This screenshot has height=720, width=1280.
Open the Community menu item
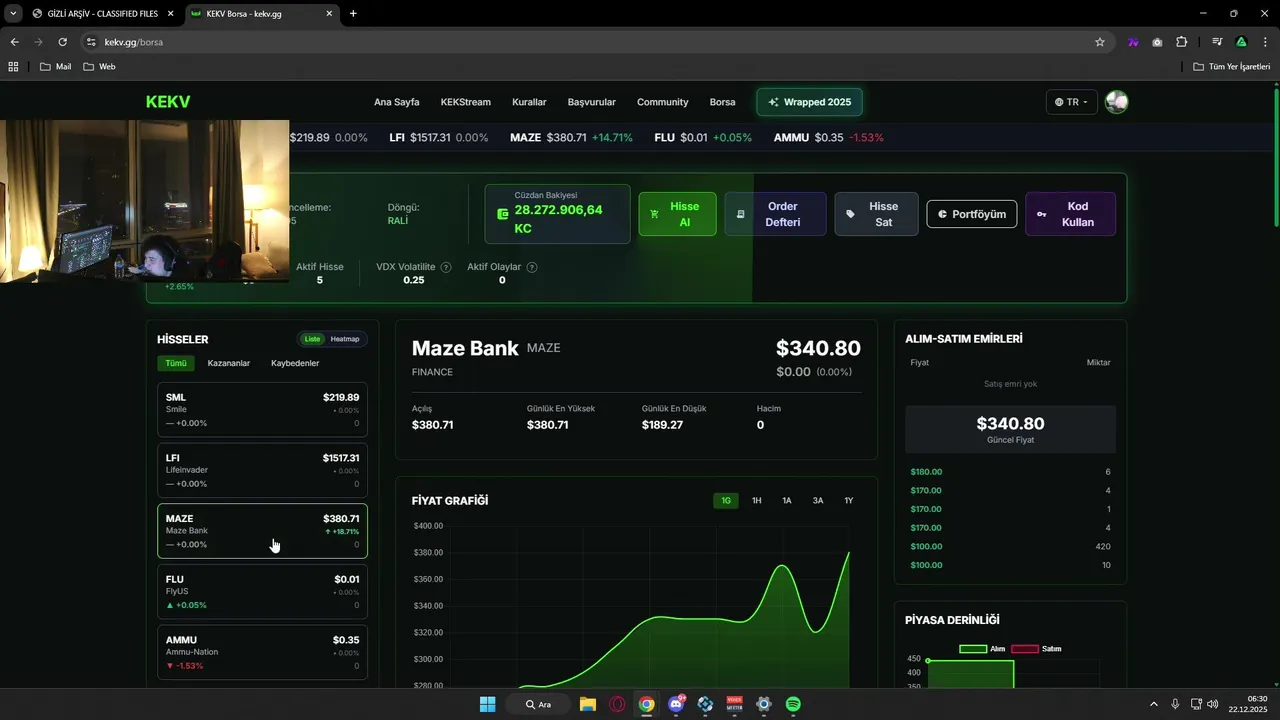pyautogui.click(x=663, y=102)
